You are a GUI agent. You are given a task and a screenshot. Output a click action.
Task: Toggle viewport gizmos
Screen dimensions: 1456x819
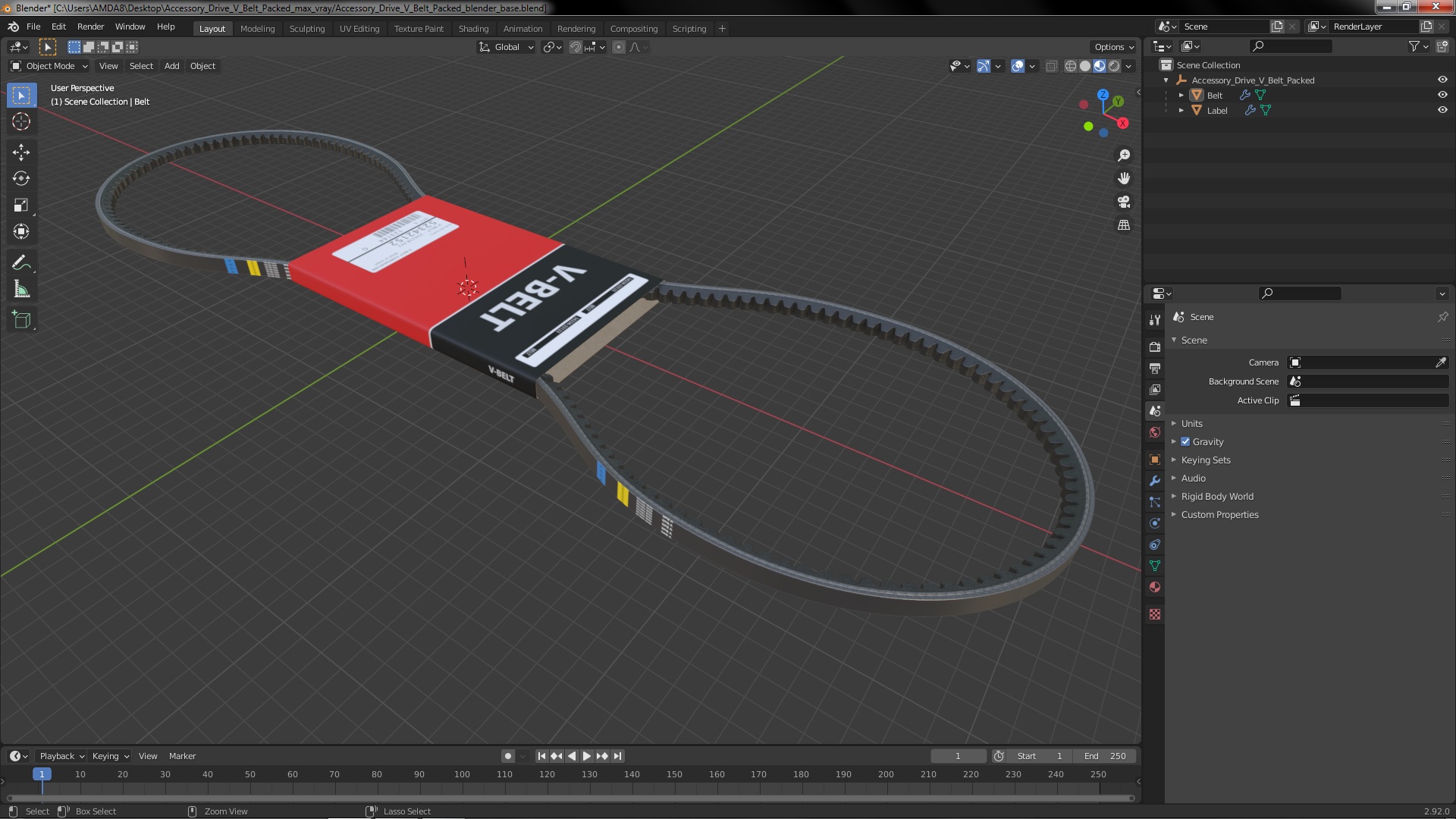point(983,66)
